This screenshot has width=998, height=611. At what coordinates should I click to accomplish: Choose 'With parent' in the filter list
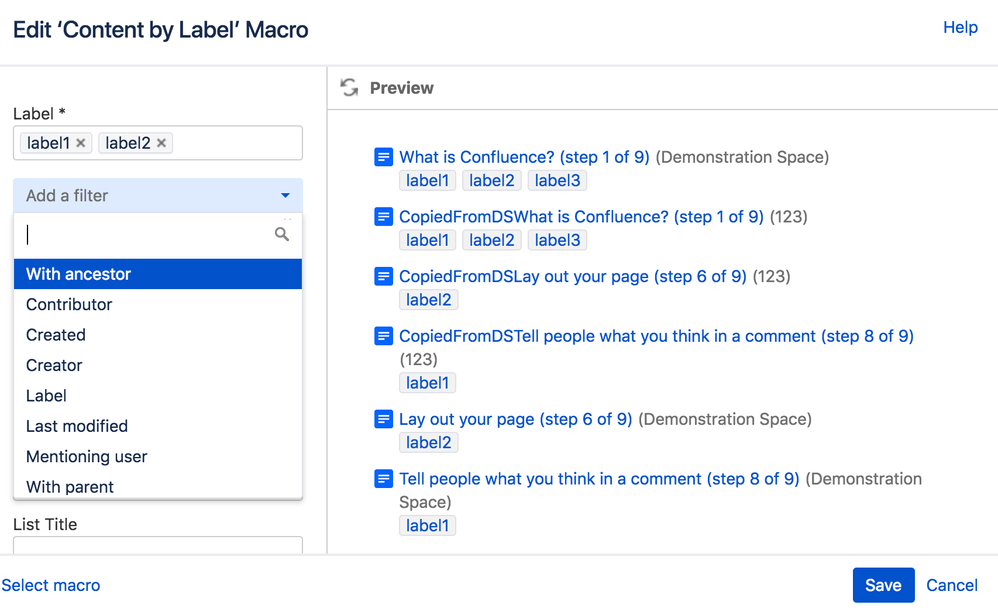70,487
